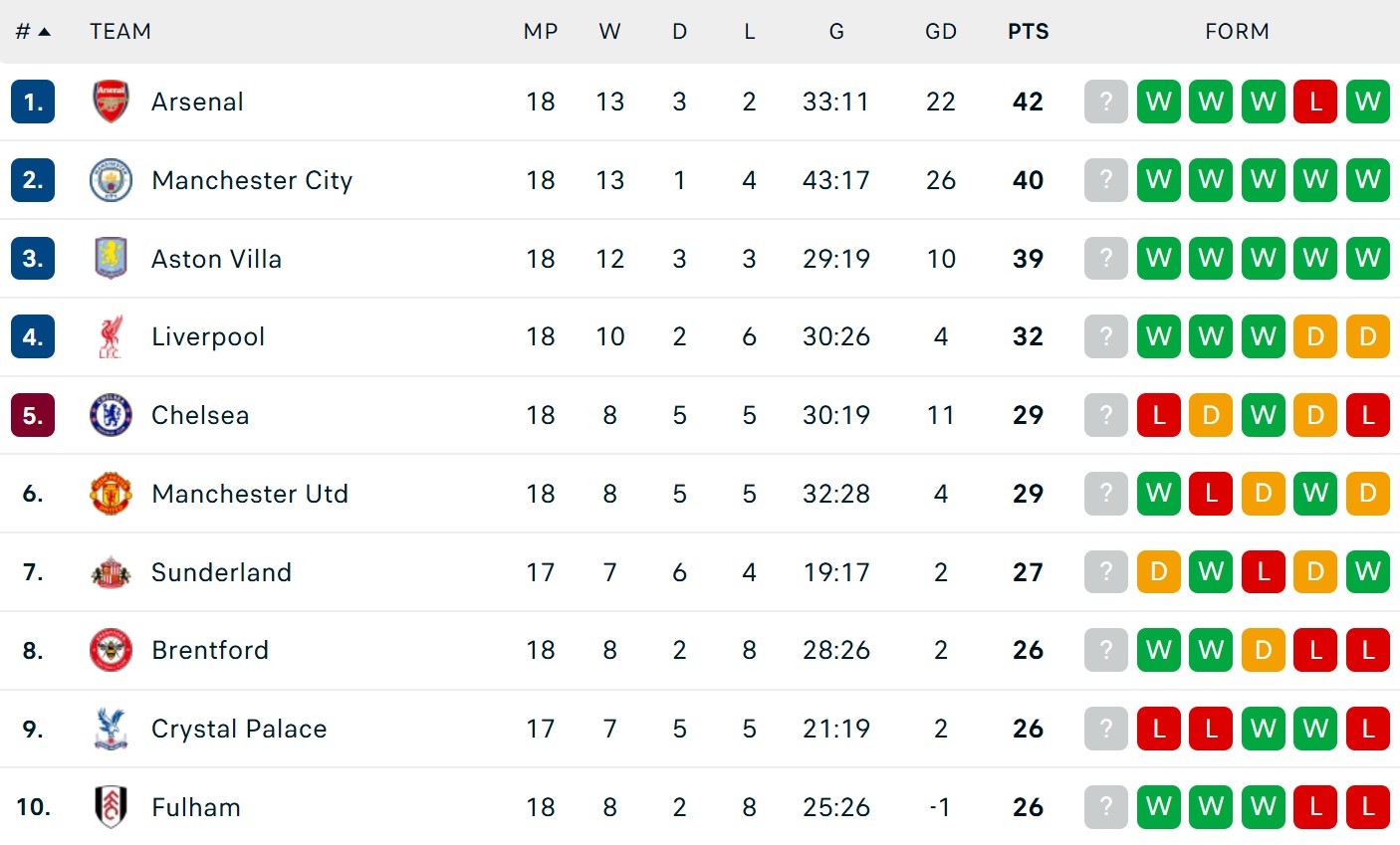Image resolution: width=1400 pixels, height=845 pixels.
Task: Sort table by rank number column arrow
Action: click(44, 32)
